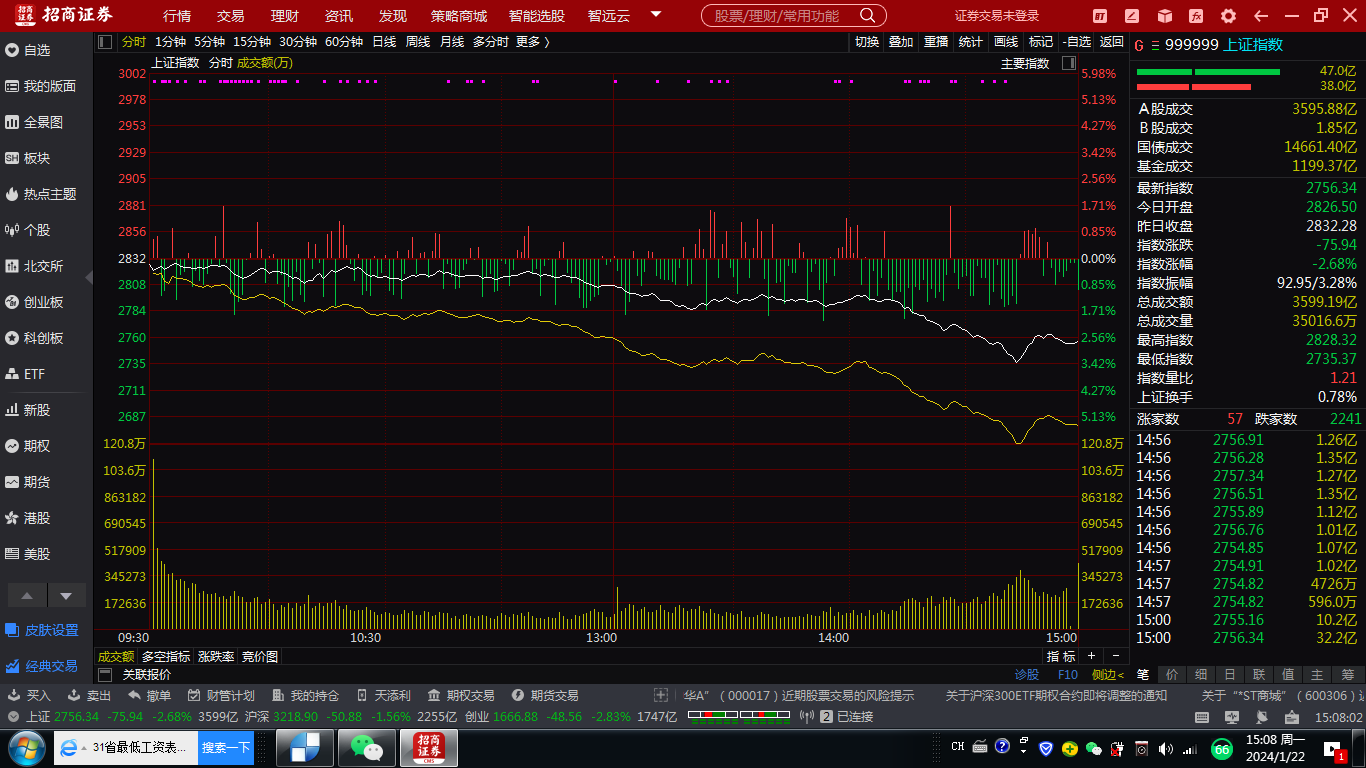Click the F10 link
The image size is (1366, 768).
tap(1068, 674)
